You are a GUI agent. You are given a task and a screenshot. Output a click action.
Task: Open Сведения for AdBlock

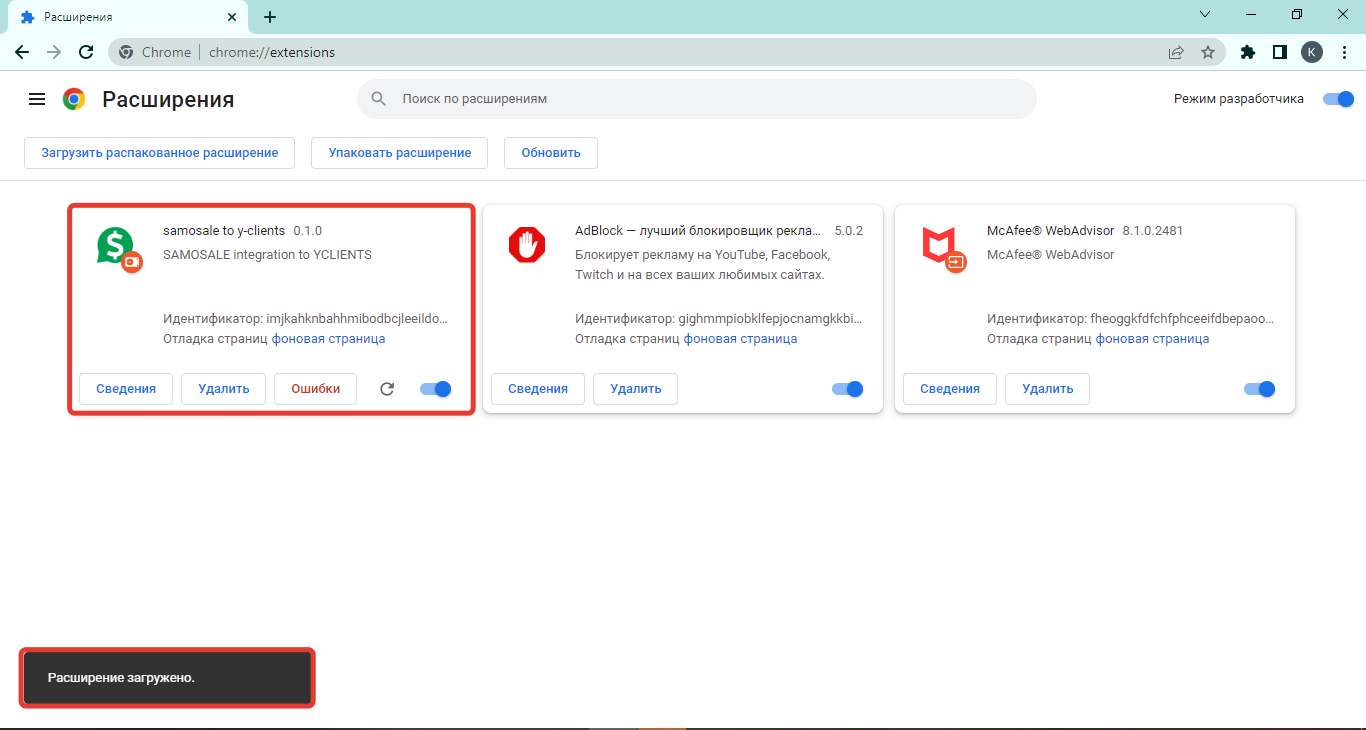tap(538, 389)
